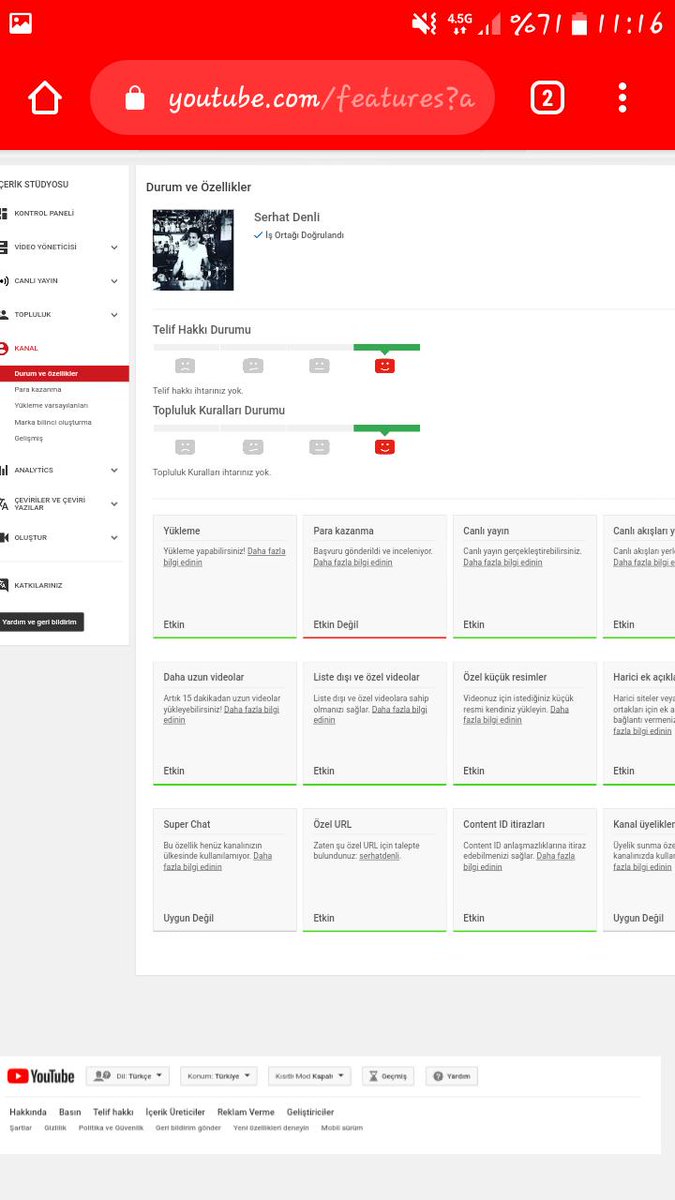Click the red Kanal icon

point(4,348)
